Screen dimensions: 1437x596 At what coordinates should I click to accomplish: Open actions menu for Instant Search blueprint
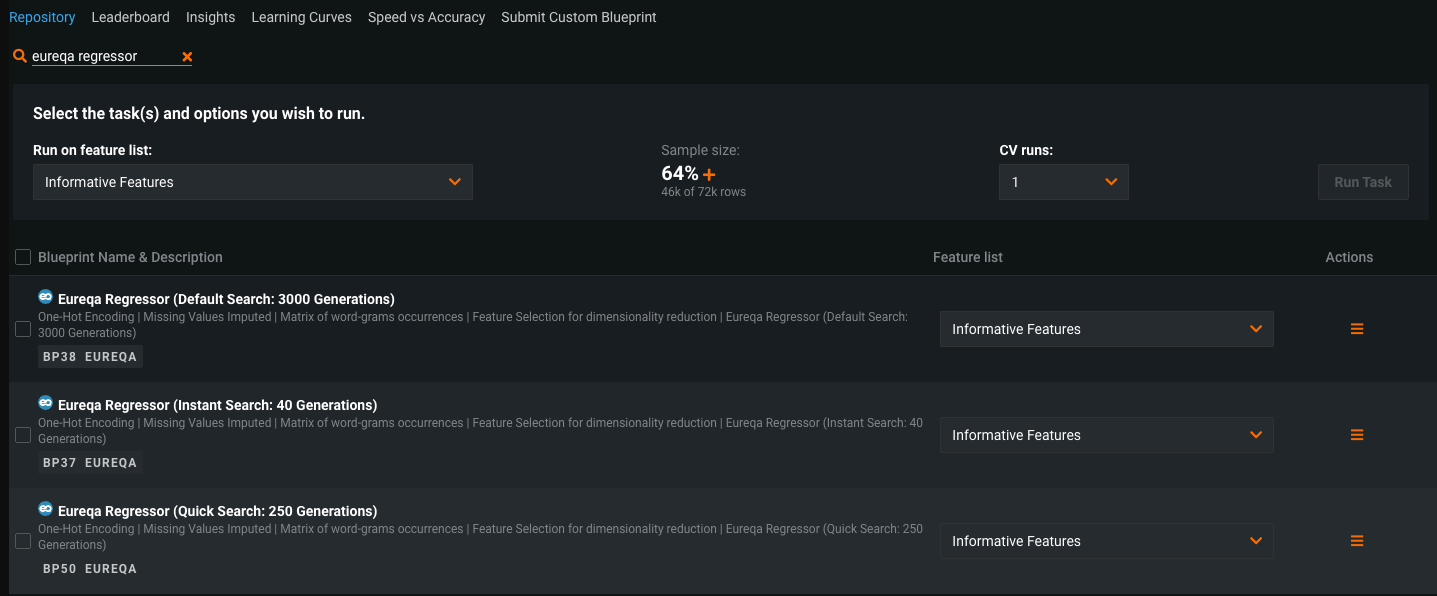[x=1357, y=435]
